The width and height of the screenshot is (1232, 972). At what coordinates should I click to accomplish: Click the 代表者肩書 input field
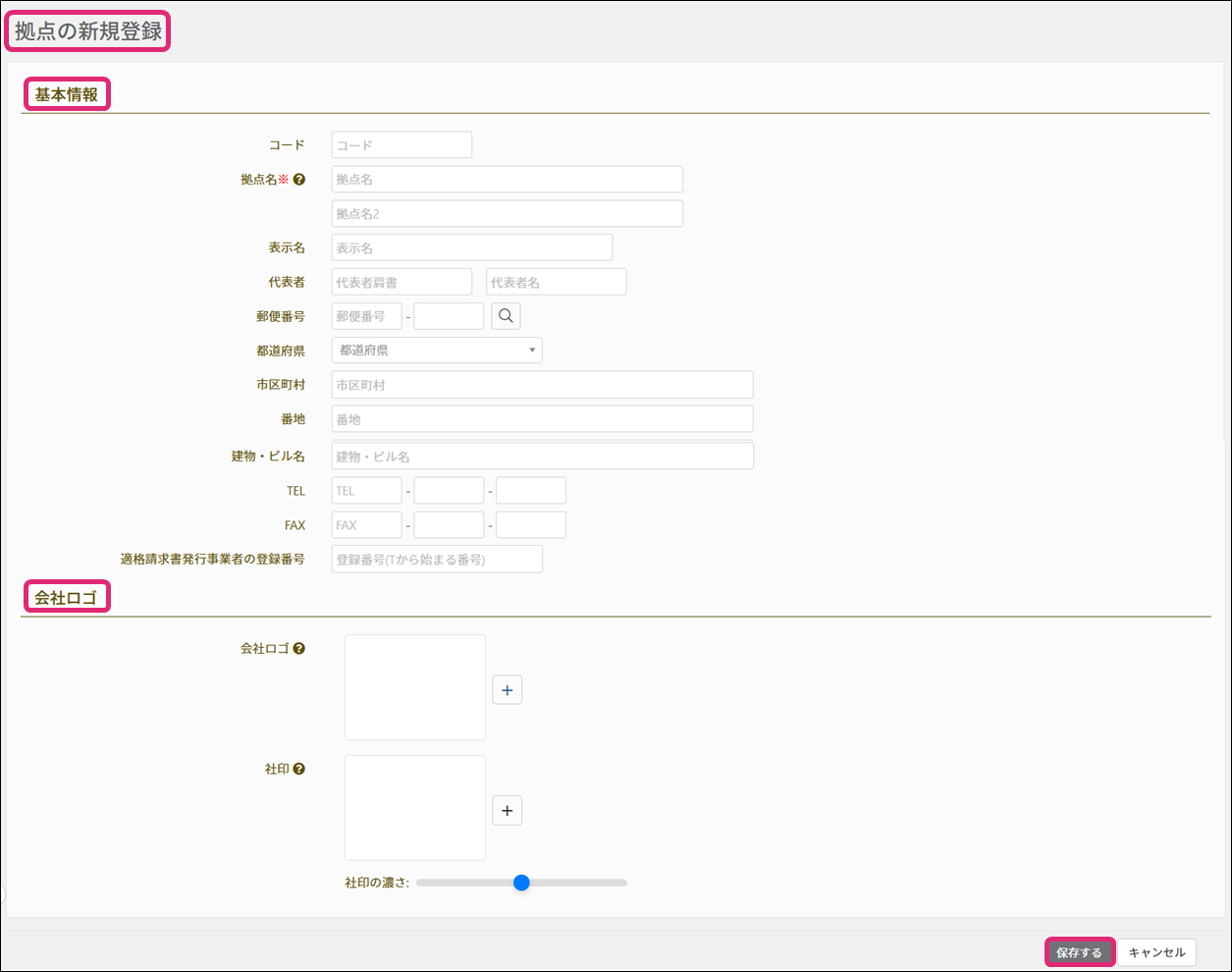click(x=402, y=283)
